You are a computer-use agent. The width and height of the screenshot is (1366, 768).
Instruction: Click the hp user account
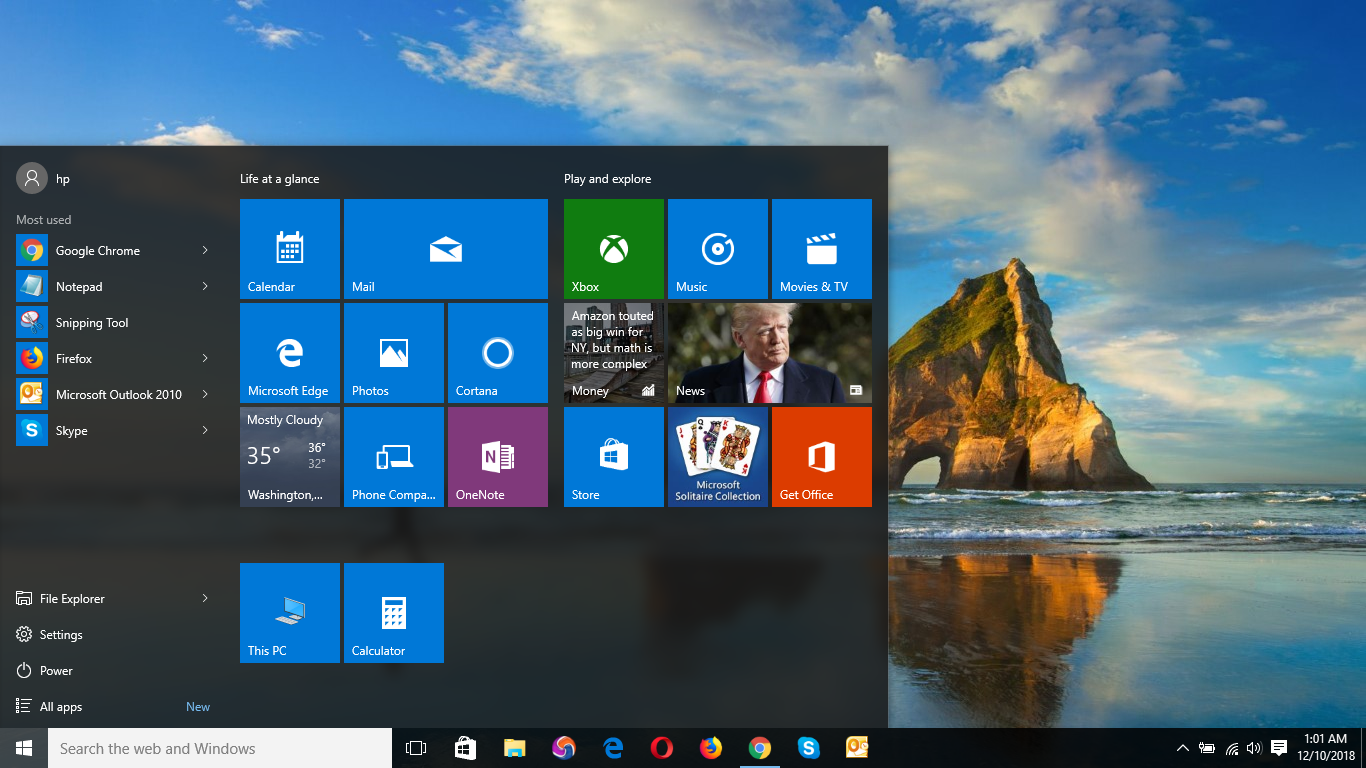pos(44,178)
